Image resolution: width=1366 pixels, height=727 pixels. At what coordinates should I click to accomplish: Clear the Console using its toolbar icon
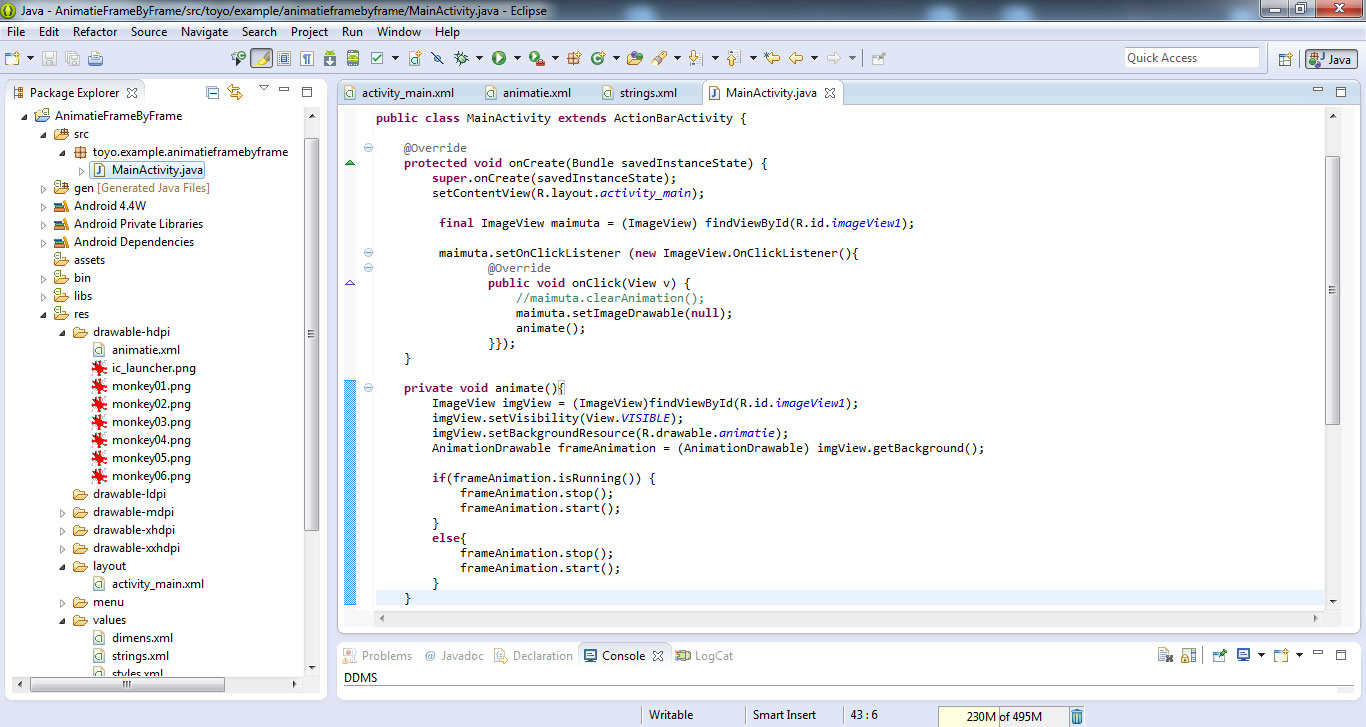(x=1164, y=655)
